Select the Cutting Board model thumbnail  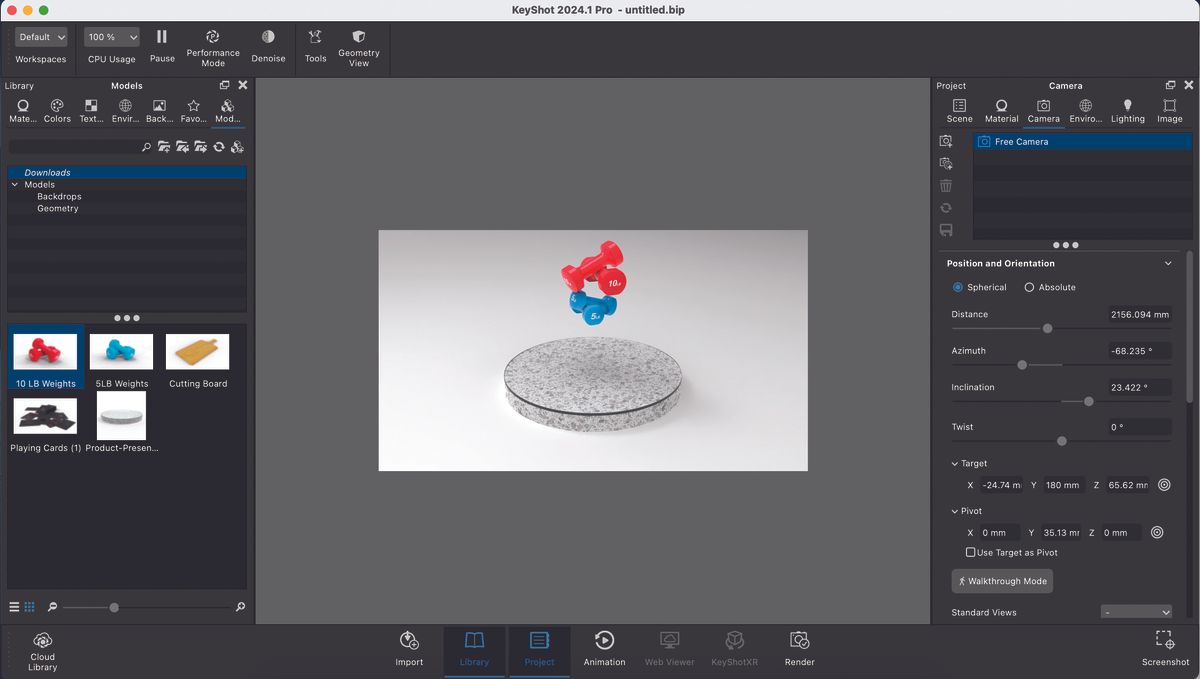(x=197, y=350)
